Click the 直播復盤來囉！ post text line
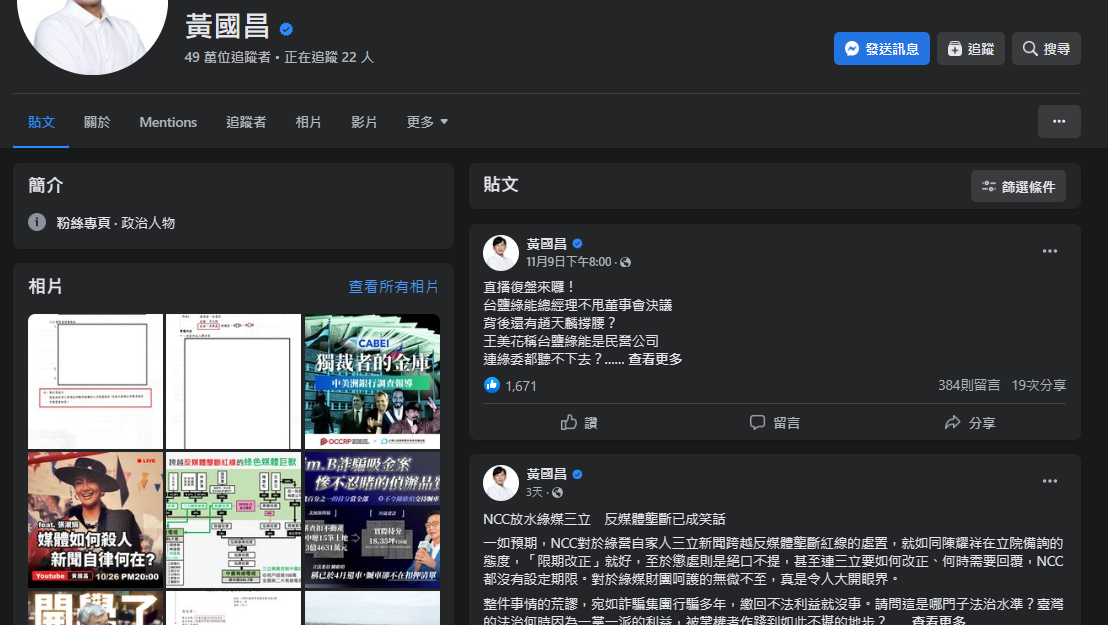 pos(529,287)
